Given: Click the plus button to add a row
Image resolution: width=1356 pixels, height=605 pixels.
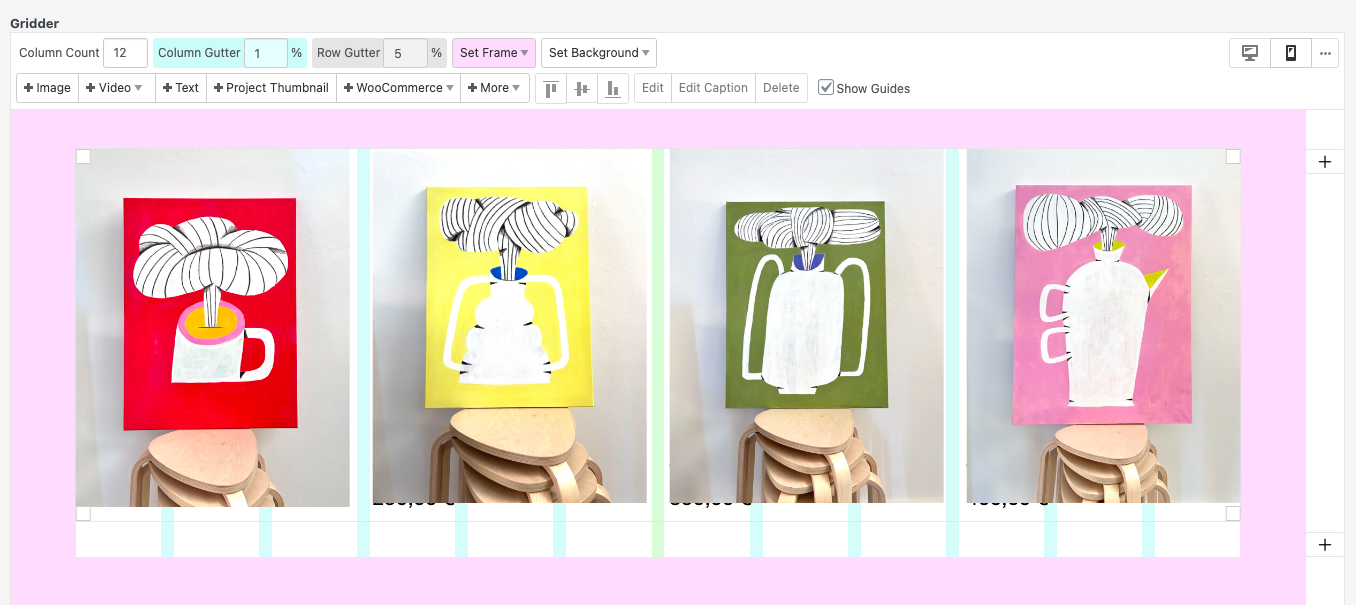Looking at the screenshot, I should (1325, 161).
